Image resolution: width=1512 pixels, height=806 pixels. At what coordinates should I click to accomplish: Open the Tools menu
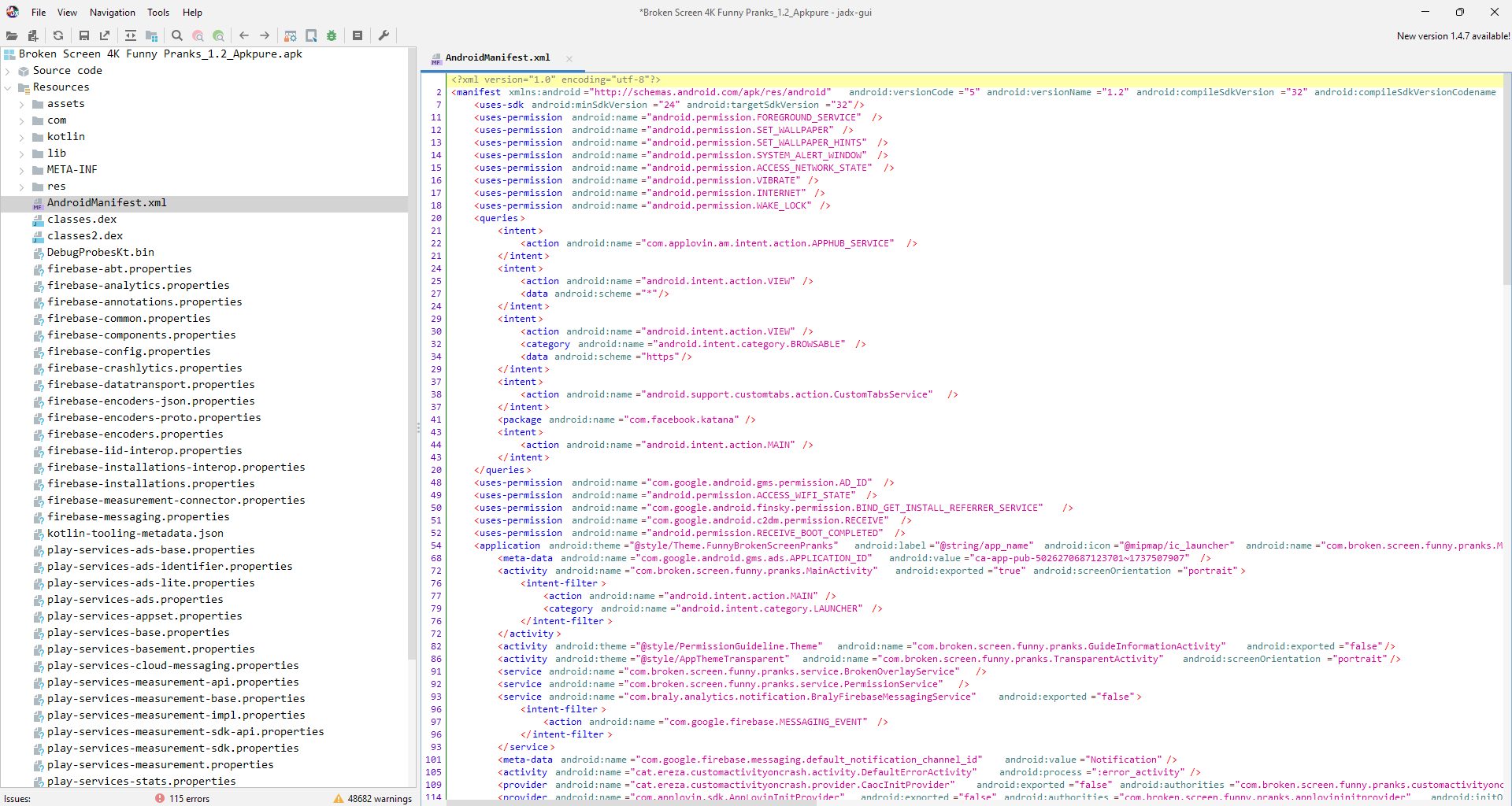tap(158, 13)
